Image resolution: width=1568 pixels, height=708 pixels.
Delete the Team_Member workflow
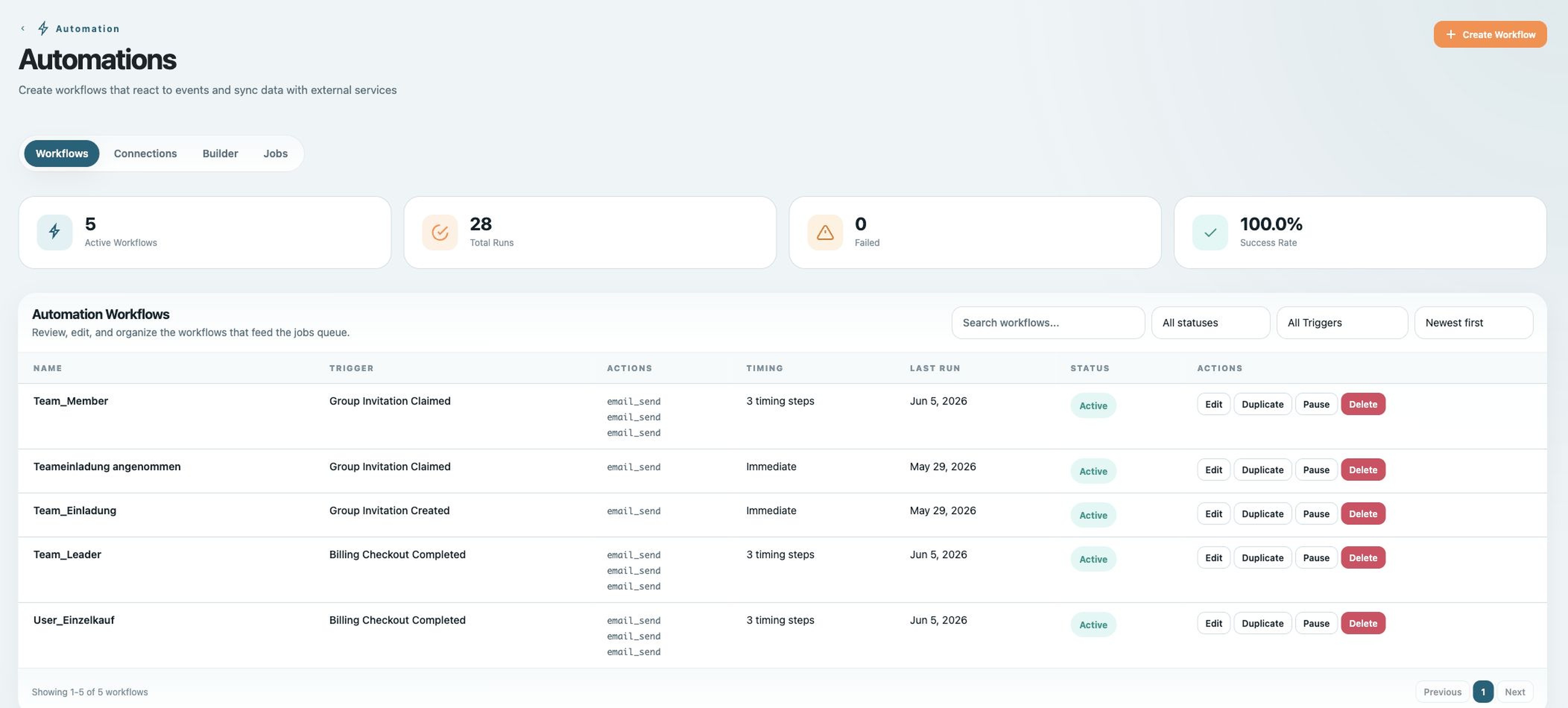(x=1363, y=404)
